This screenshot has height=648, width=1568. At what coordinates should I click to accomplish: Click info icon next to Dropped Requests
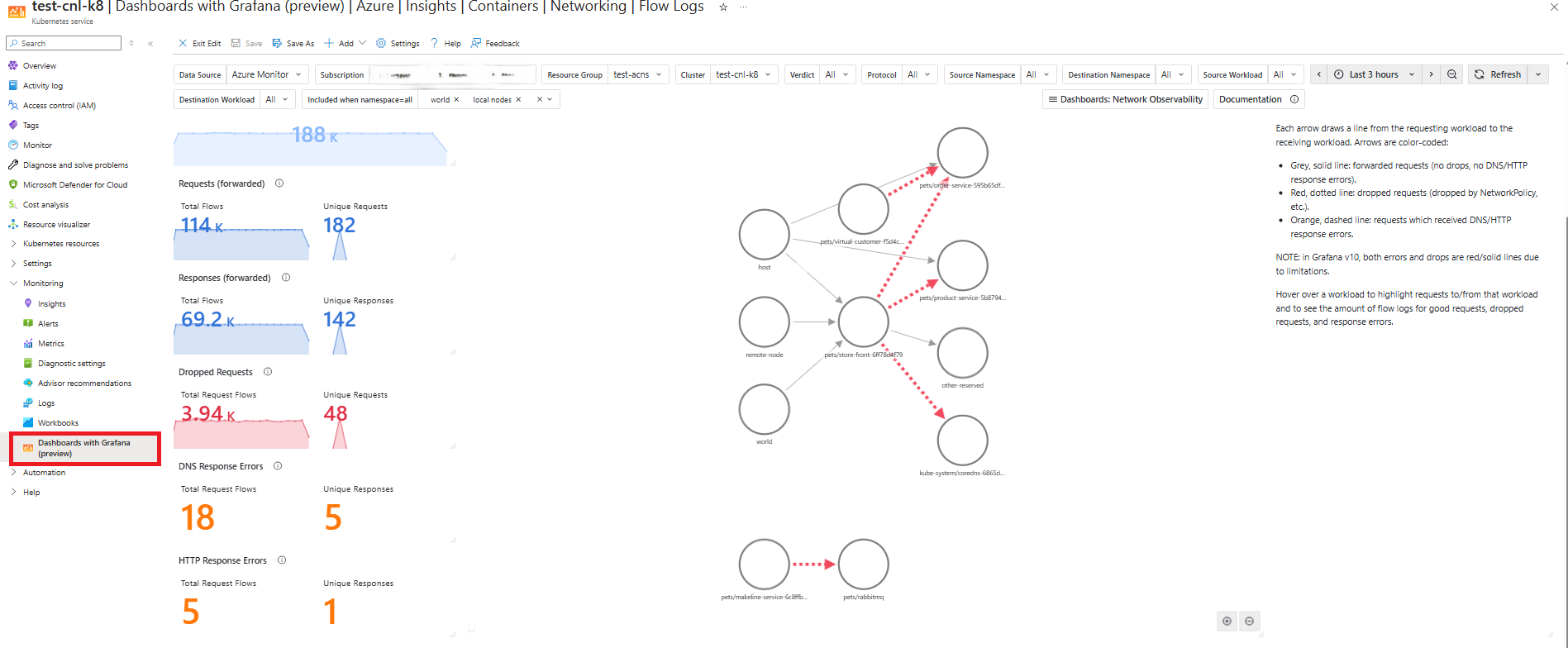click(x=268, y=372)
